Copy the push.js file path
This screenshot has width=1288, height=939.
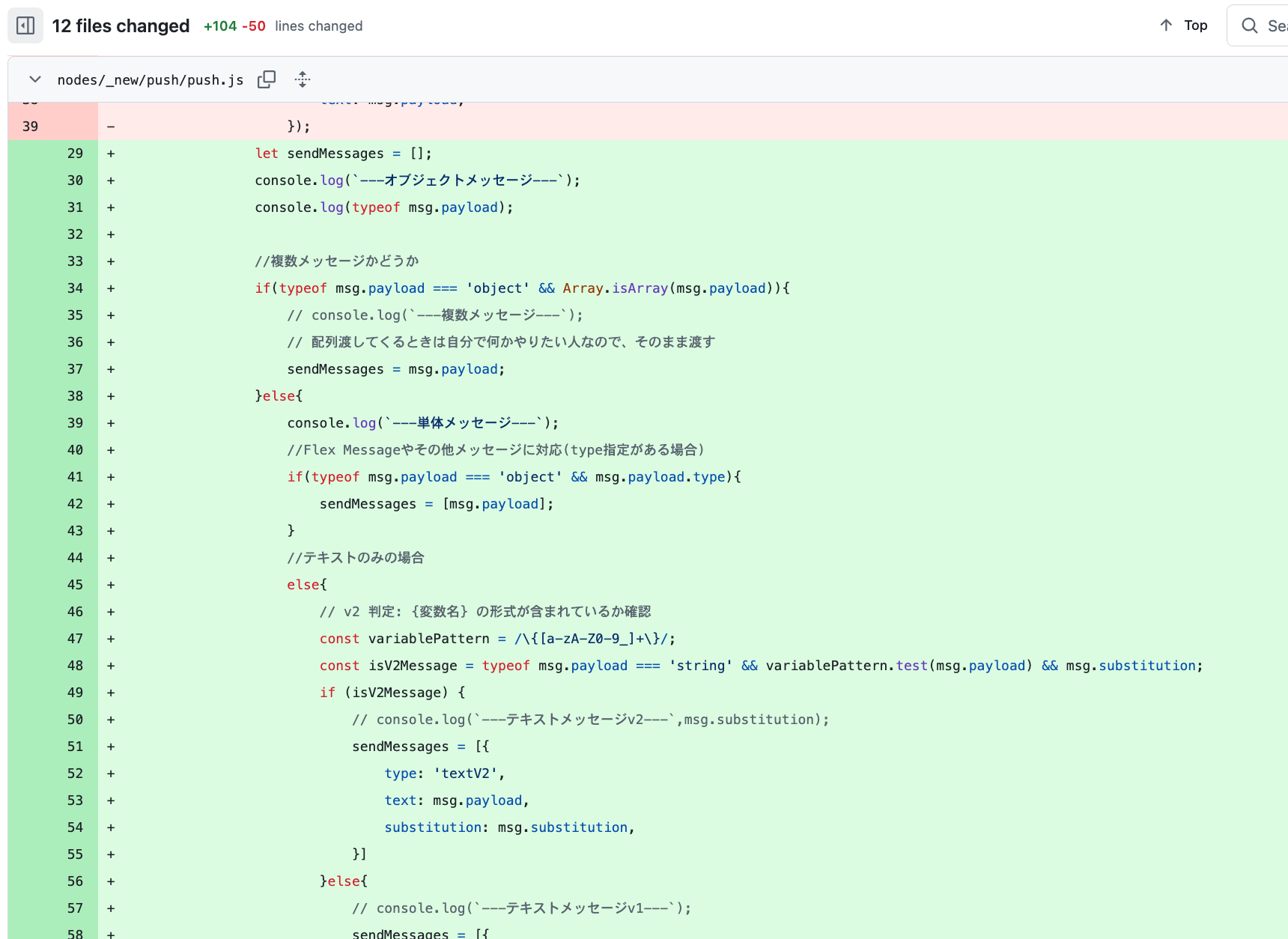267,79
